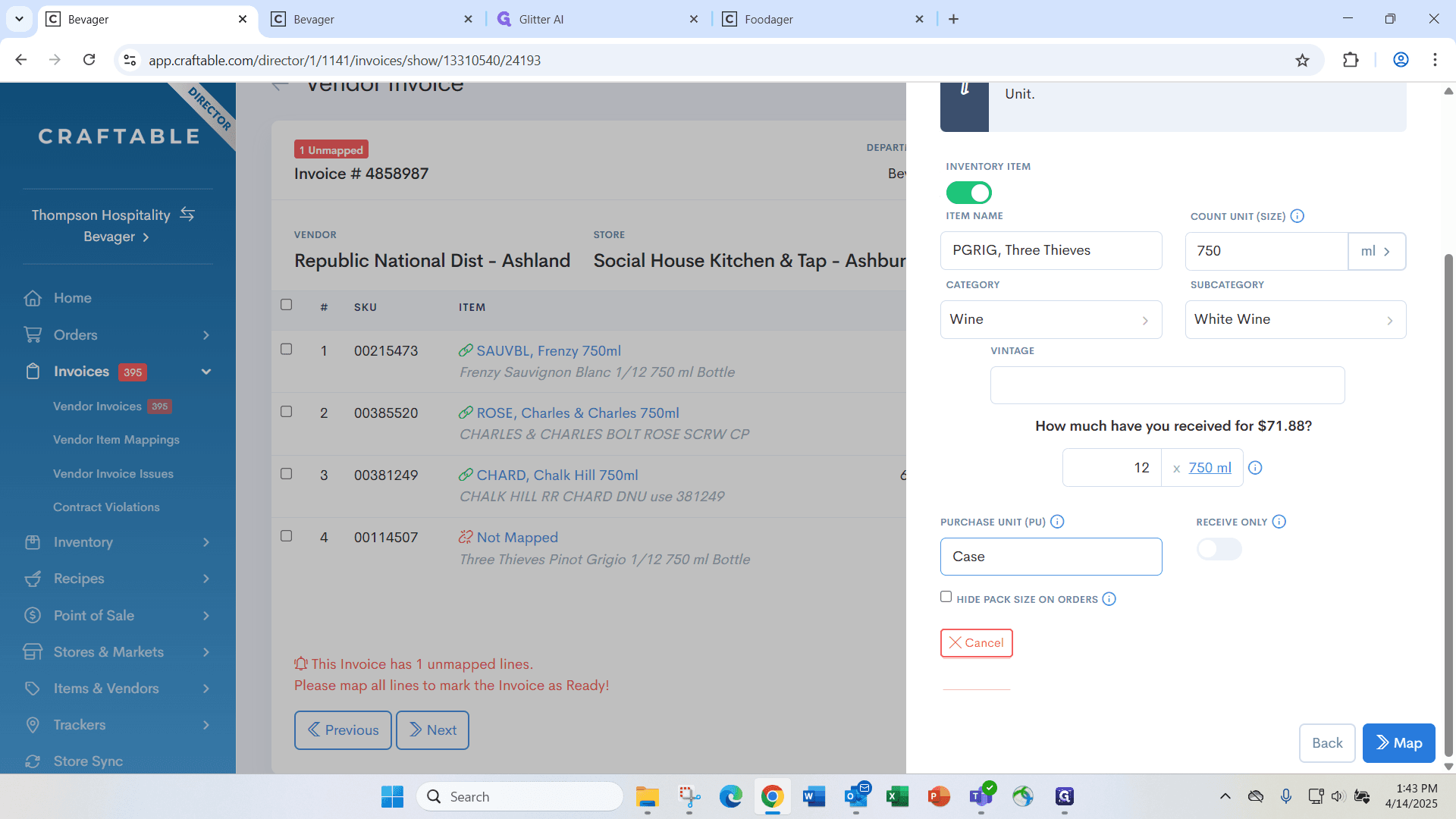The width and height of the screenshot is (1456, 819).
Task: Click the received quantity 12 field
Action: point(1112,468)
